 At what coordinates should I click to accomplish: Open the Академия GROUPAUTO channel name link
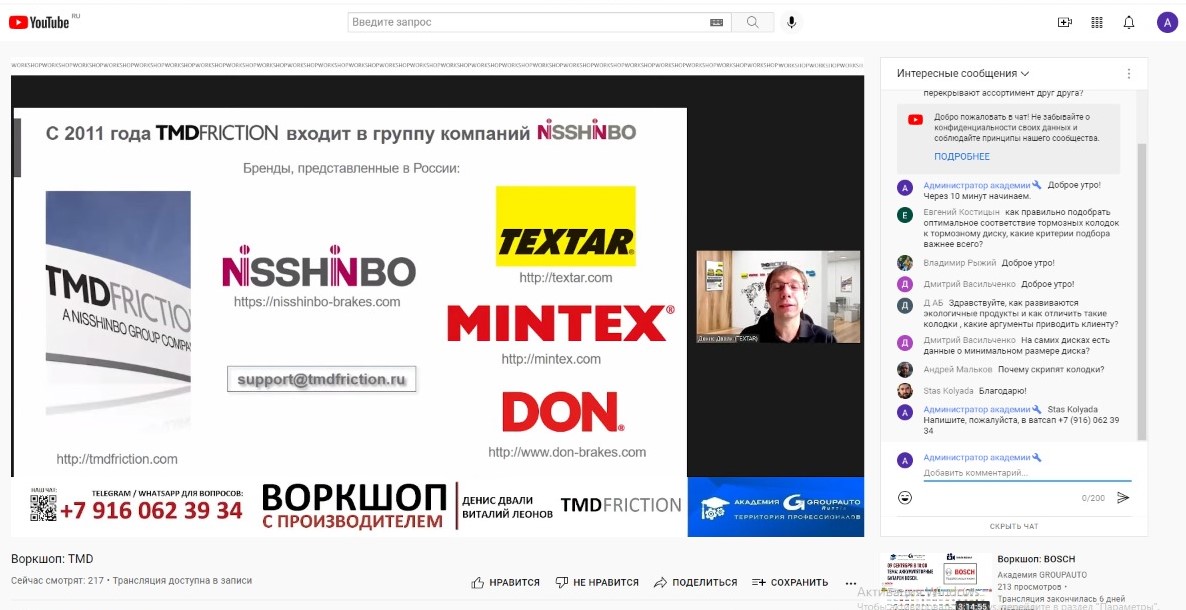coord(1042,575)
